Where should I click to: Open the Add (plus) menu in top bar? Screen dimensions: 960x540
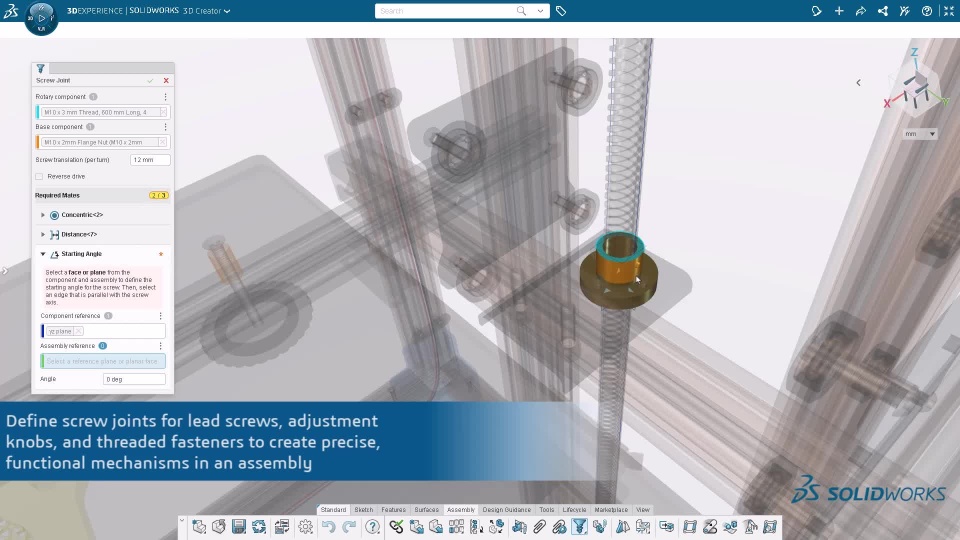point(839,11)
